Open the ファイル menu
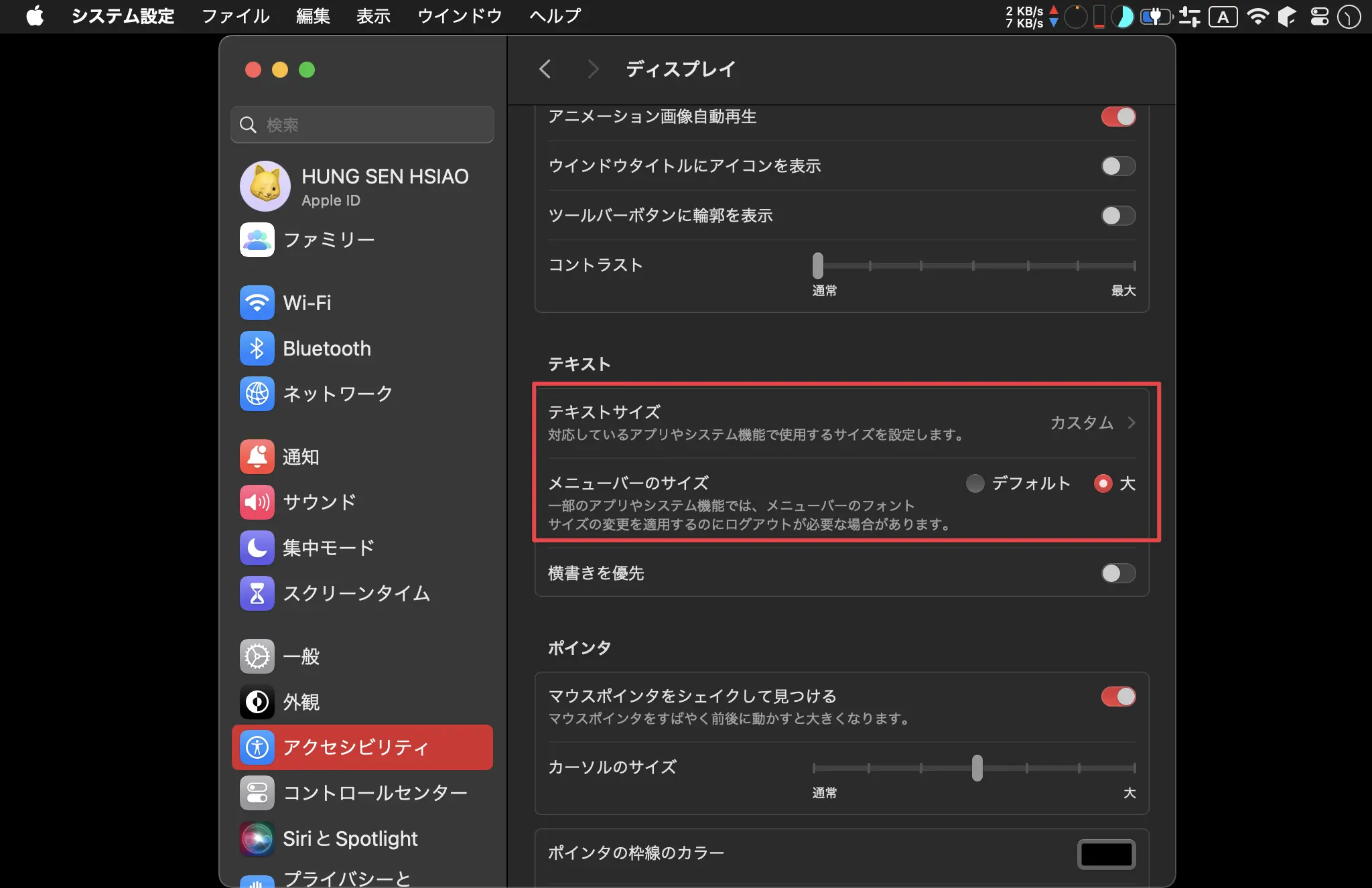 tap(236, 16)
